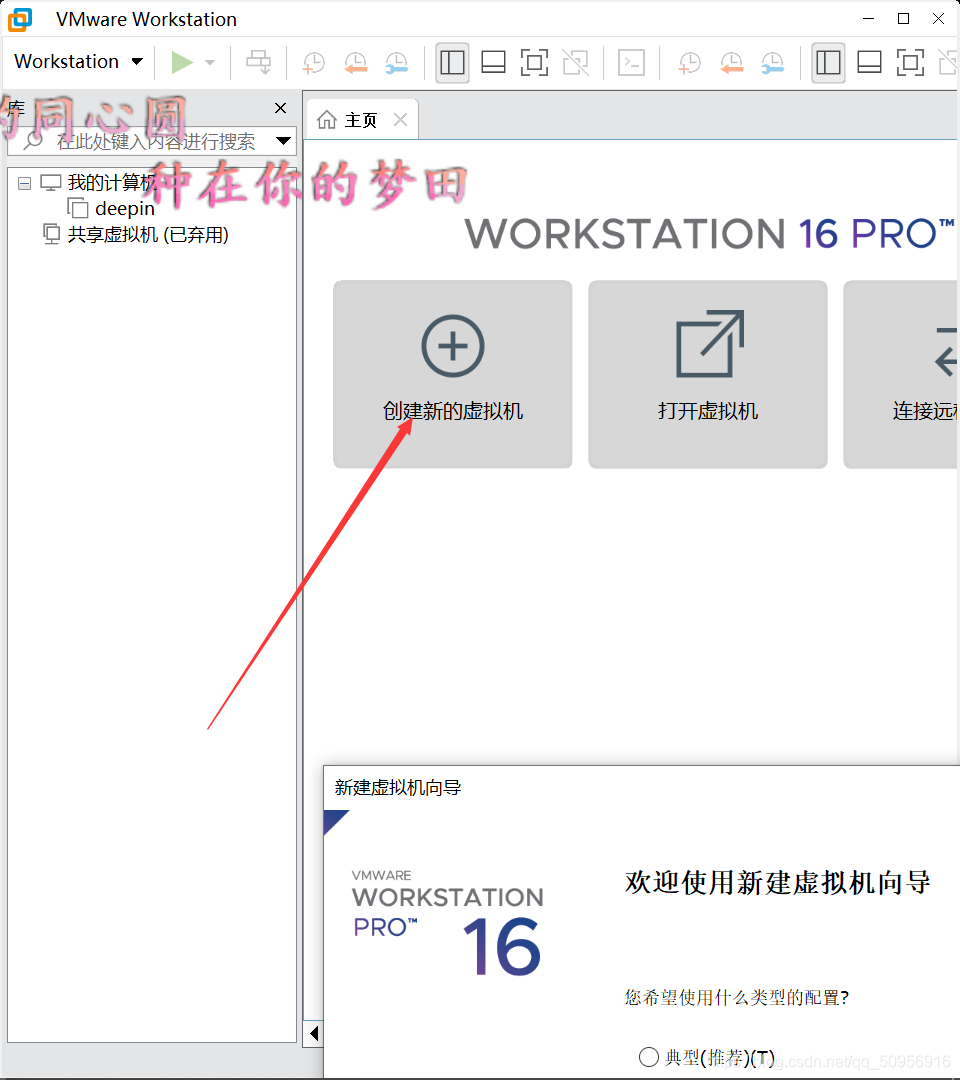Switch to the 主页 tab
This screenshot has width=960, height=1080.
click(362, 121)
